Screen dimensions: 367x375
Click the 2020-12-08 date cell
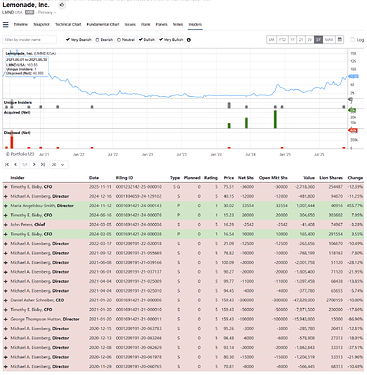click(x=100, y=348)
